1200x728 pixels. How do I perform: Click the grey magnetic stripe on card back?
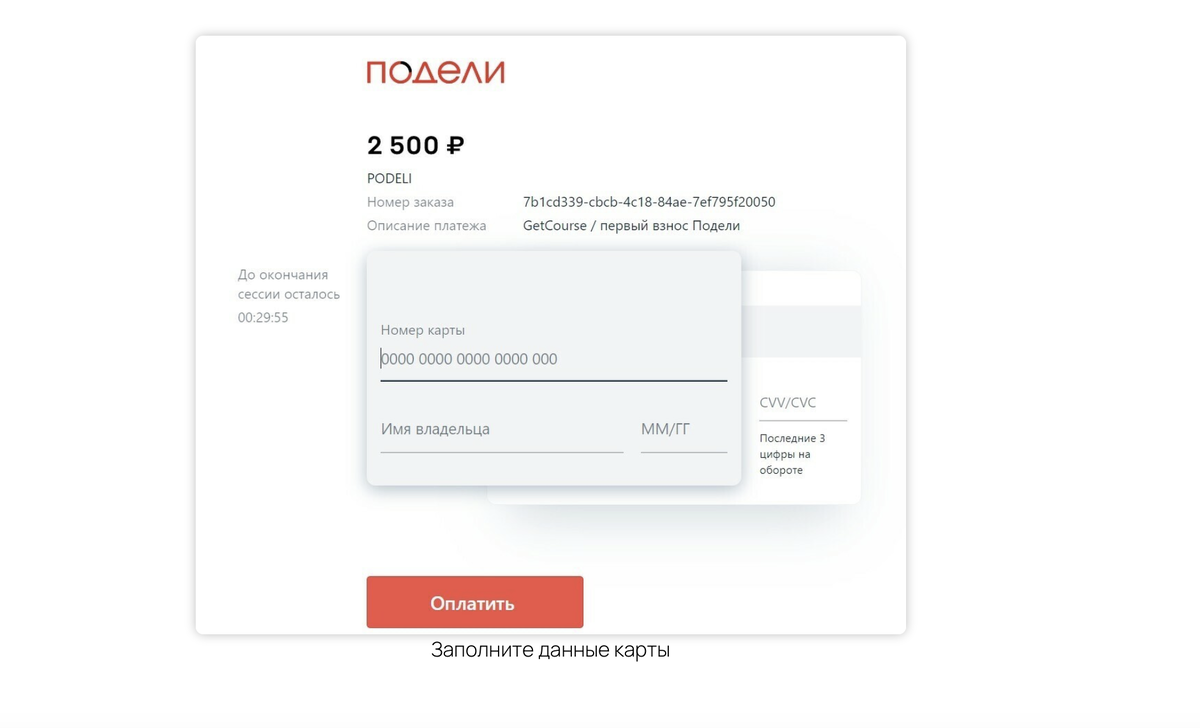801,331
